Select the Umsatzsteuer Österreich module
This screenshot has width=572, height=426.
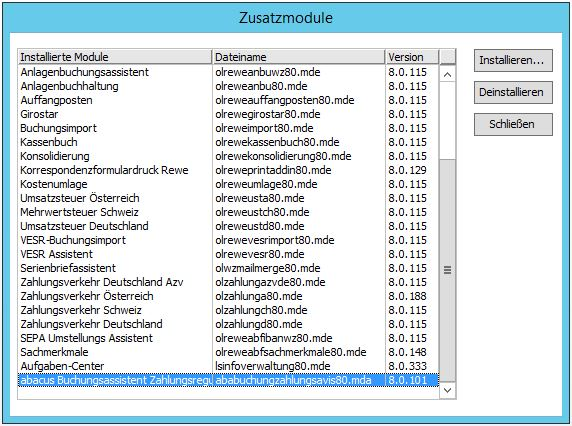[228, 198]
